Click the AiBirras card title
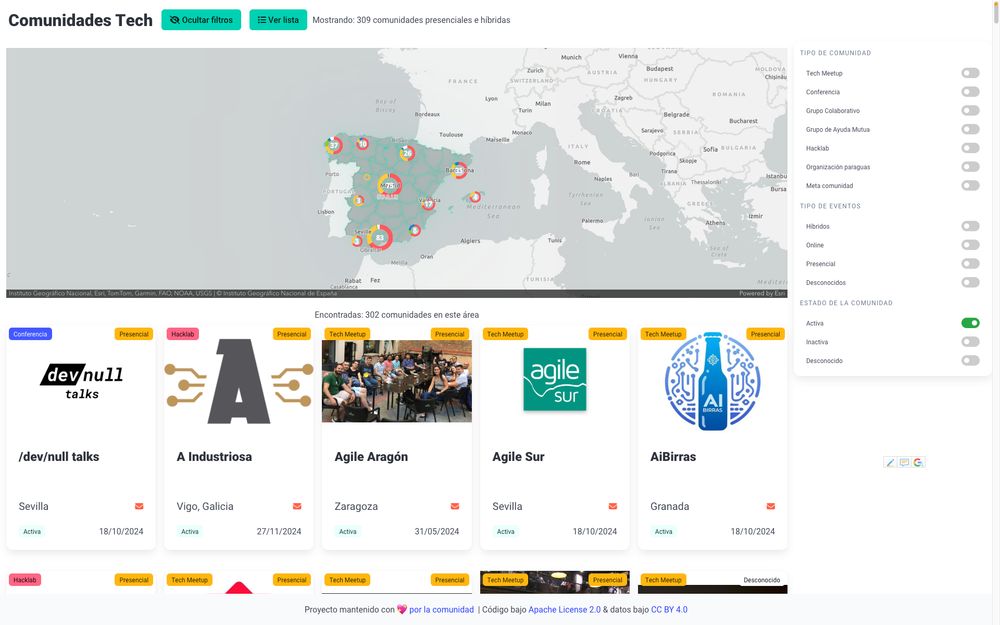This screenshot has width=1000, height=625. (673, 457)
